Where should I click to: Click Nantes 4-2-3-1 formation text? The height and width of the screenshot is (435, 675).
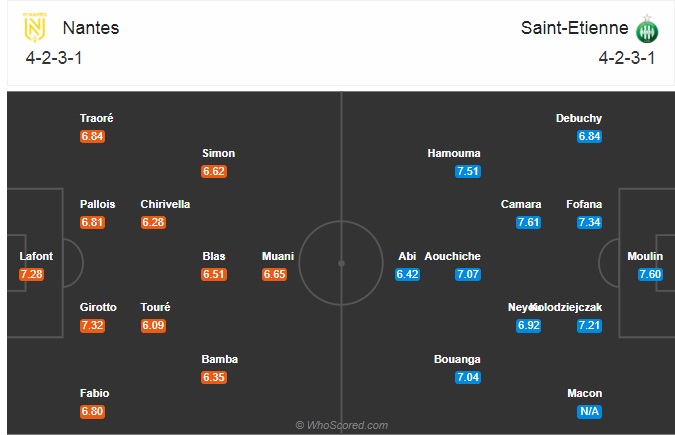pos(54,58)
